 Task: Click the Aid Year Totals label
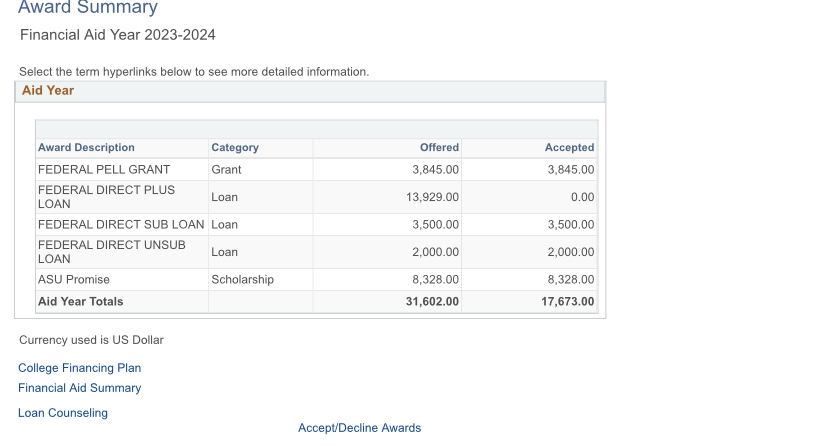pyautogui.click(x=80, y=301)
